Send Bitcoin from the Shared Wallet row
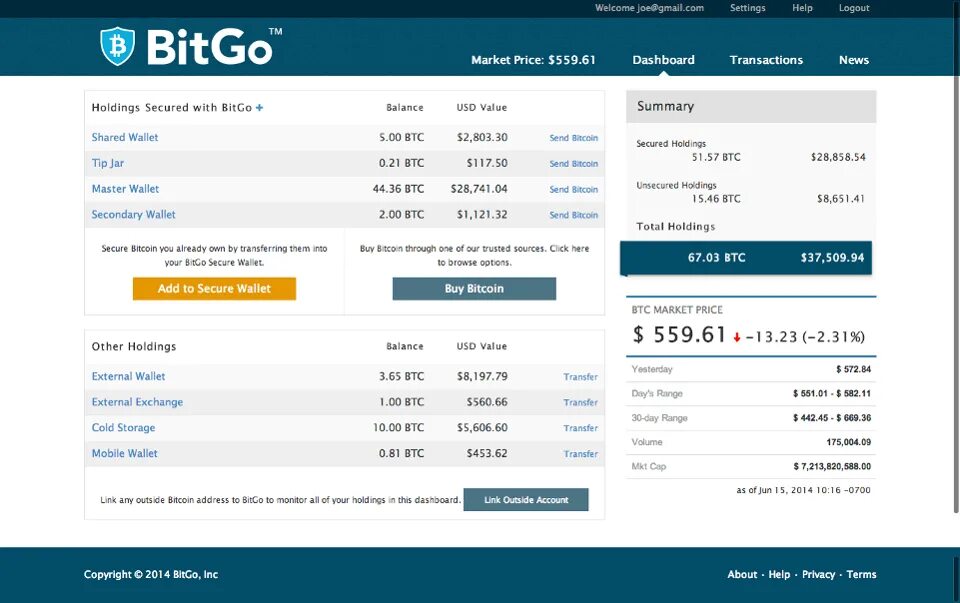This screenshot has height=603, width=960. click(x=574, y=138)
